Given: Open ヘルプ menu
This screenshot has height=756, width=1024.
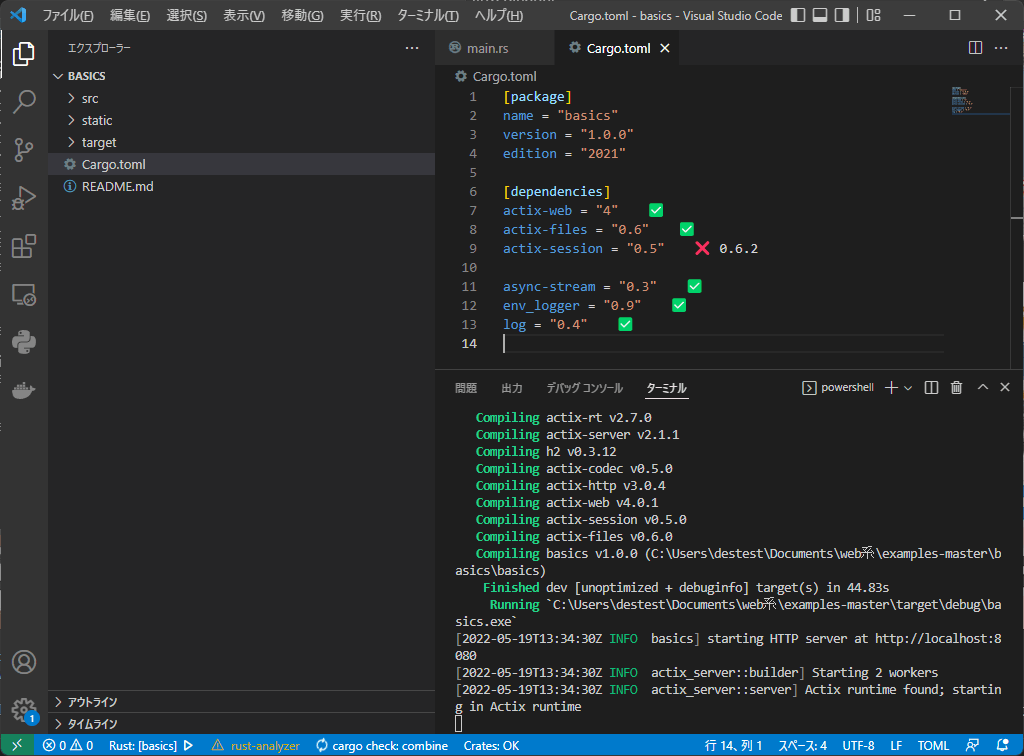Looking at the screenshot, I should coord(499,15).
